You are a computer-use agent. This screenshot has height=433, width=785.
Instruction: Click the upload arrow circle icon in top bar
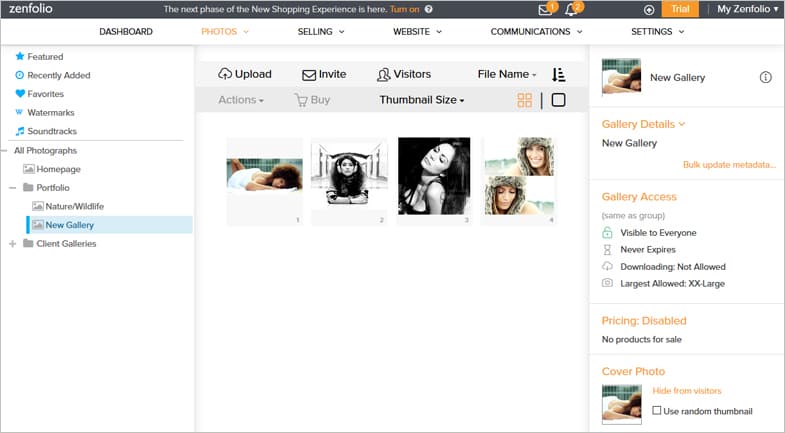[649, 10]
